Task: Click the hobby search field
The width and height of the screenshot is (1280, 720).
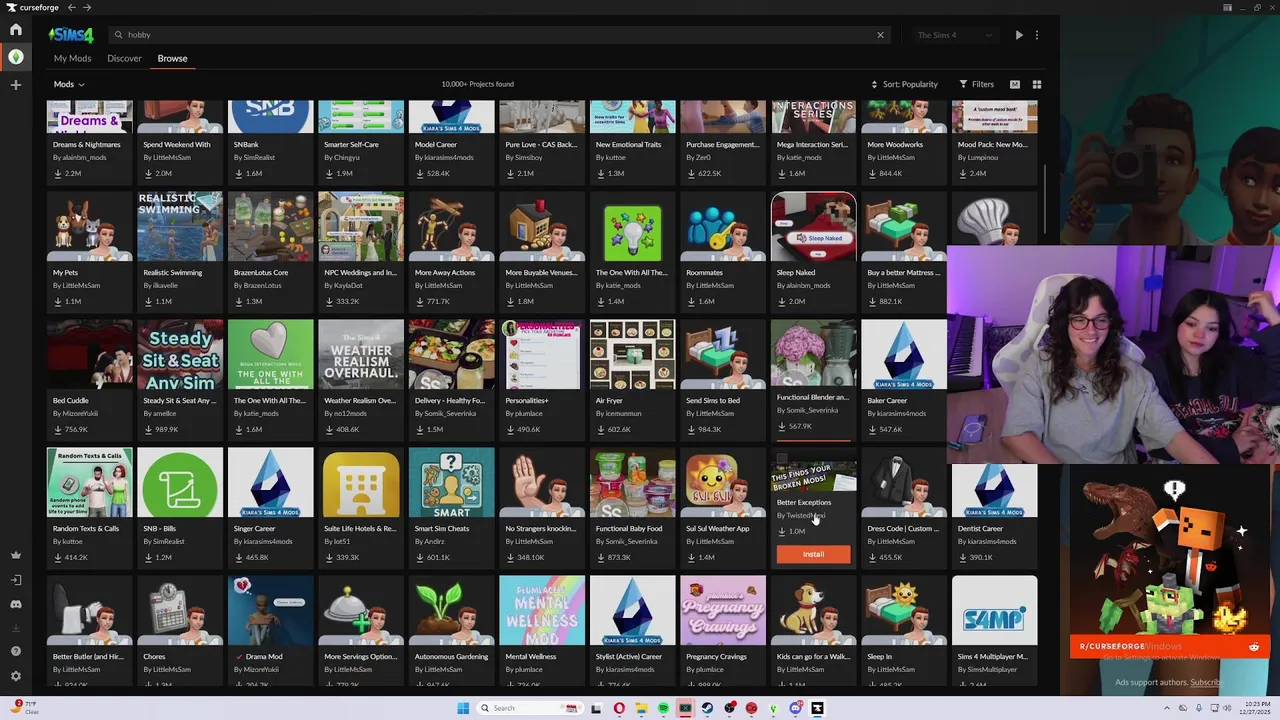Action: point(498,35)
